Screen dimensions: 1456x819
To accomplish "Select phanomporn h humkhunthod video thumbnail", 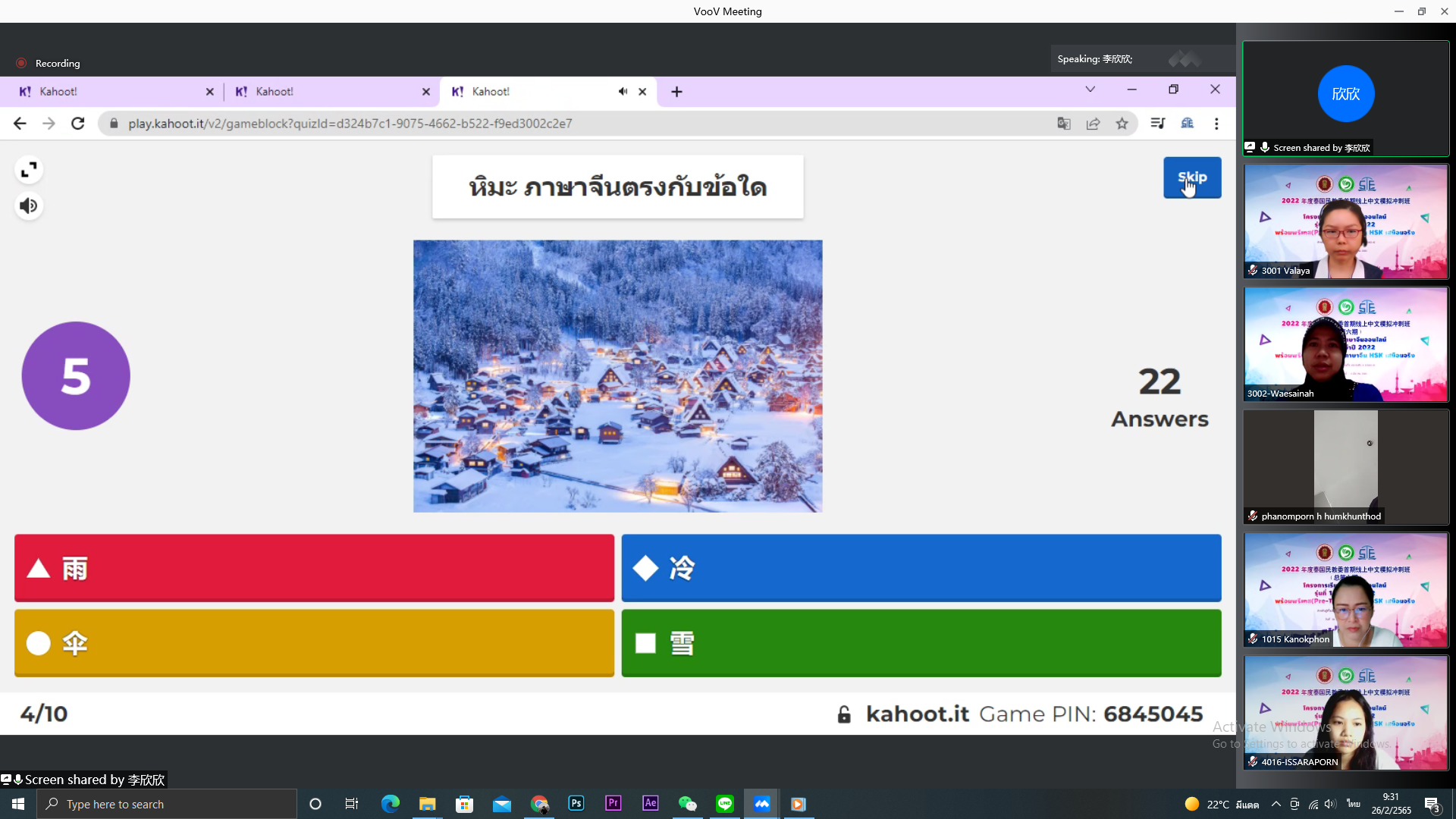I will [x=1346, y=467].
